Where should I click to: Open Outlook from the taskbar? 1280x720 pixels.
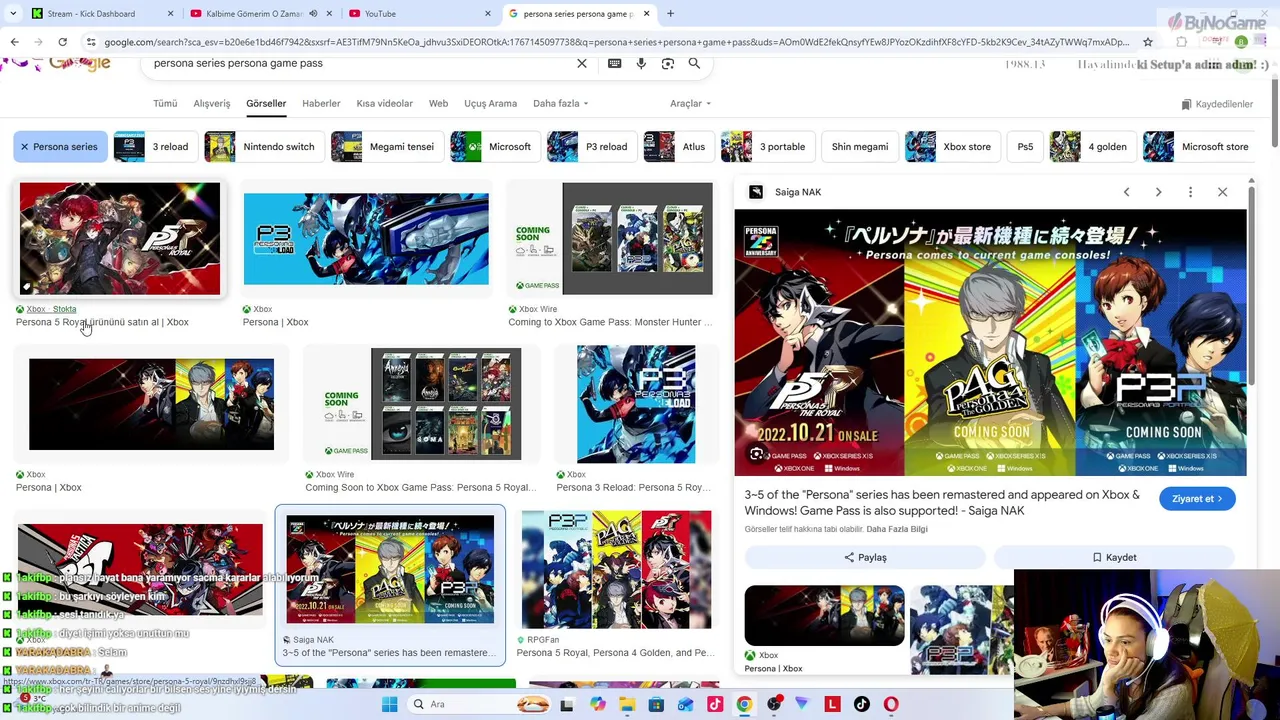coord(686,704)
